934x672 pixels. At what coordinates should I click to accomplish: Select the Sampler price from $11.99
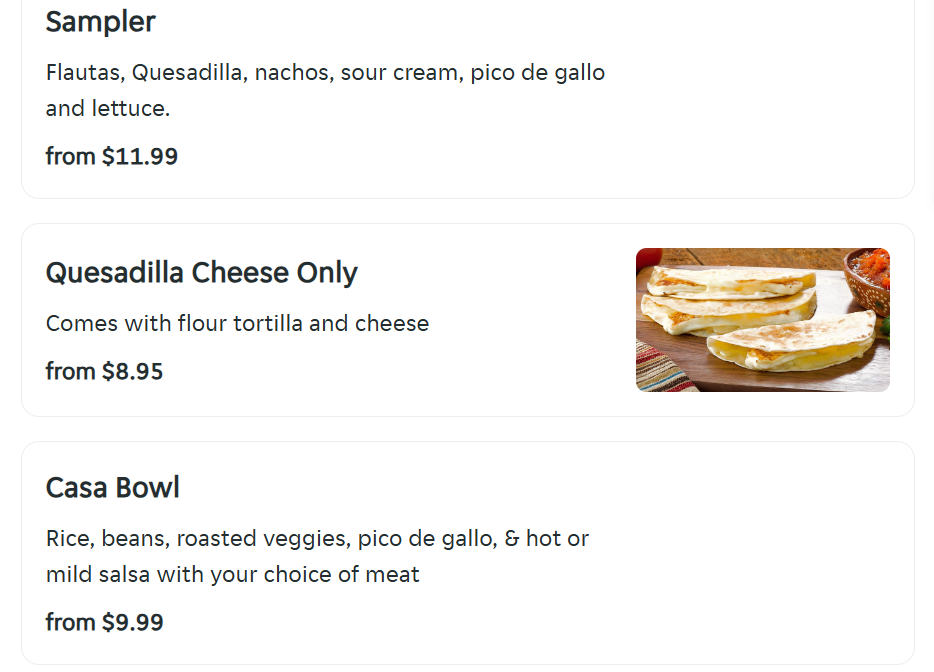pyautogui.click(x=112, y=156)
